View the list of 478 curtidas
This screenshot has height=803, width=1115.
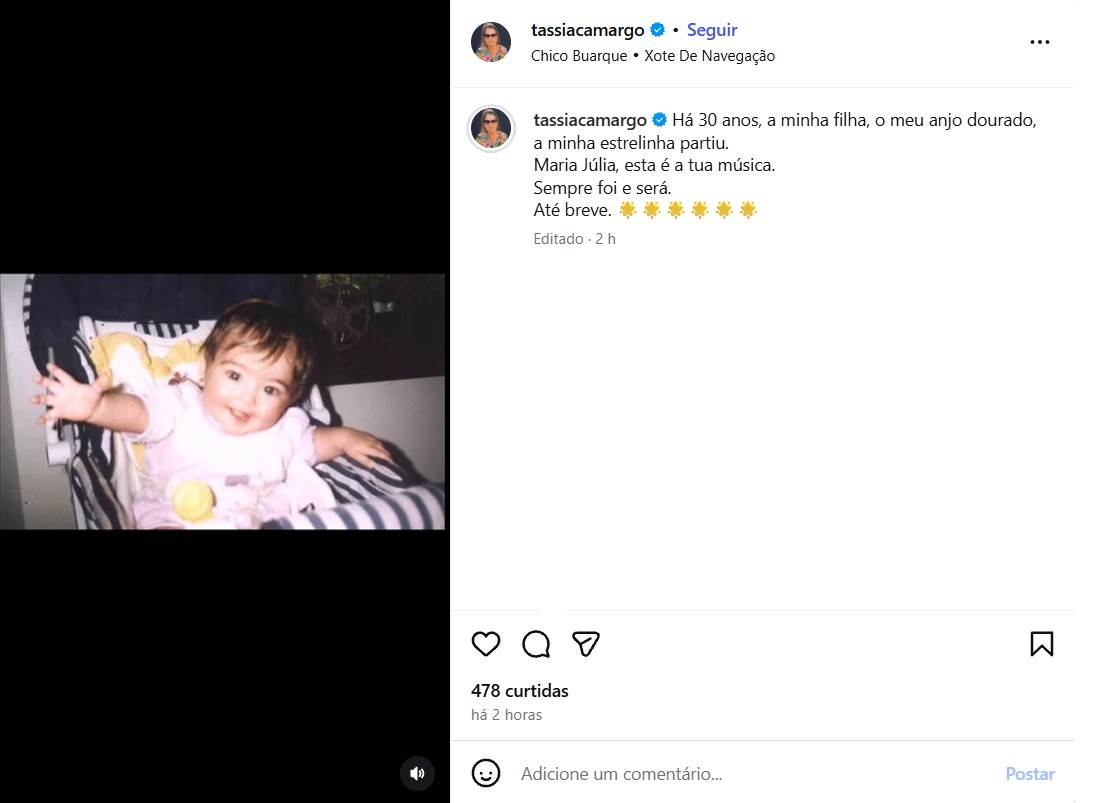coord(520,691)
